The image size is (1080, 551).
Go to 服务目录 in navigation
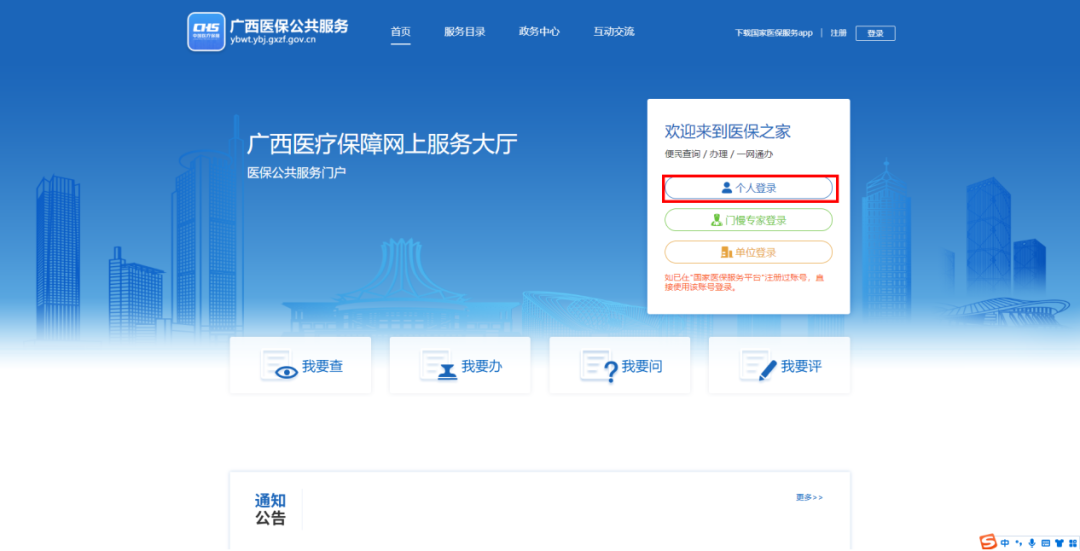[465, 32]
